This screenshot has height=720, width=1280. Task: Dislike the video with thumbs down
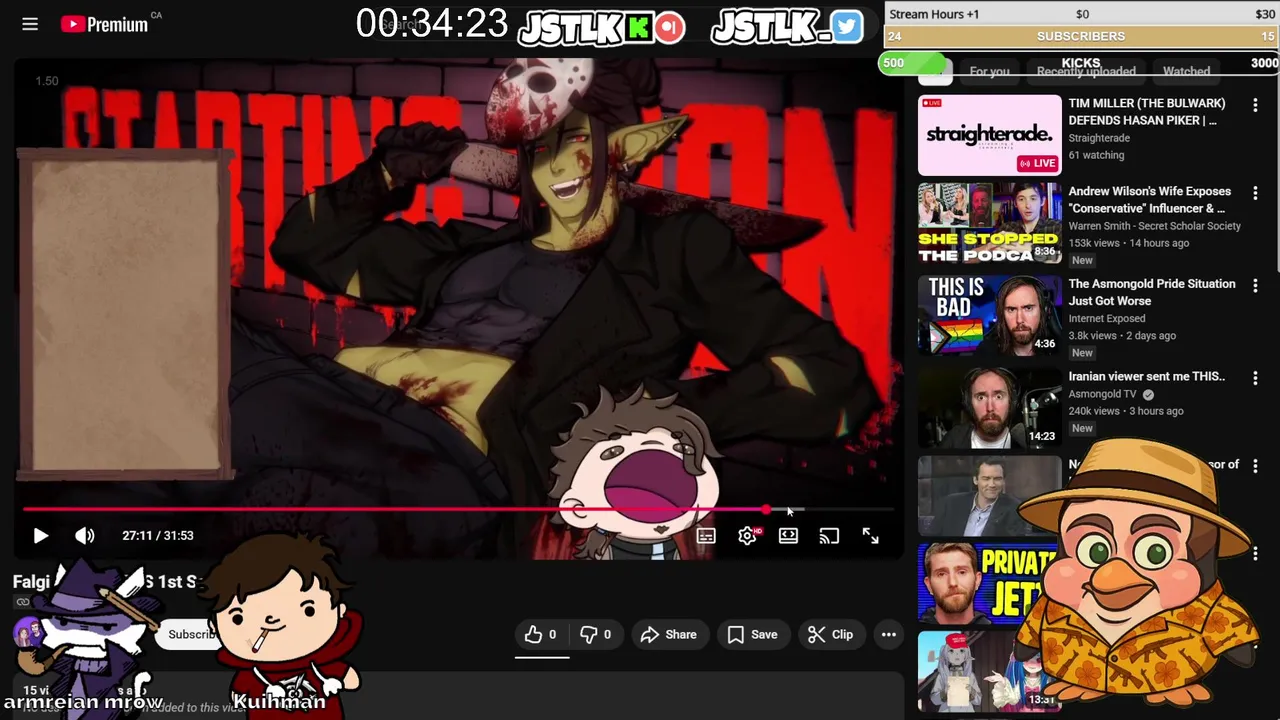(596, 634)
